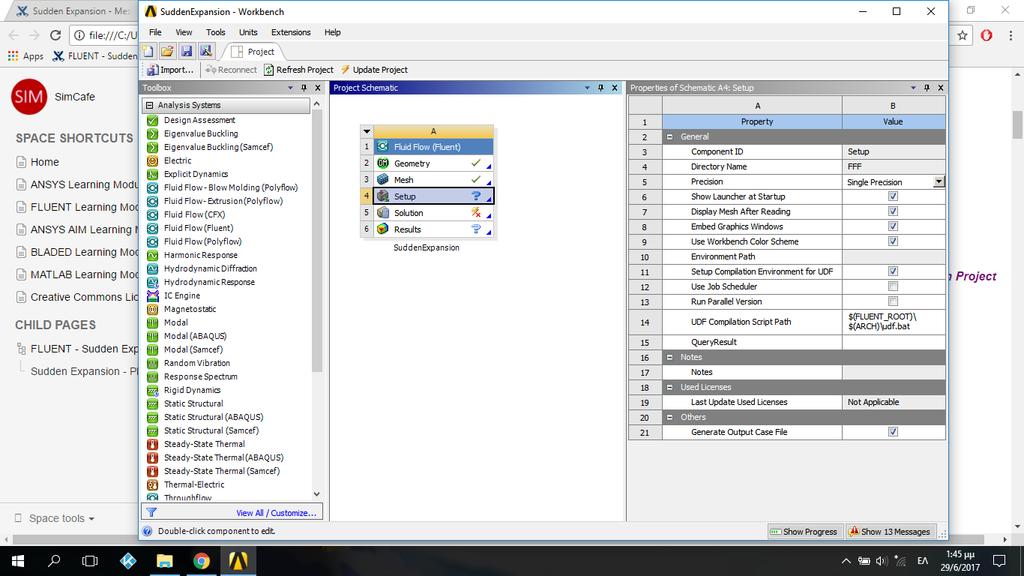
Task: Click the Show 13 Messages button
Action: tap(889, 532)
